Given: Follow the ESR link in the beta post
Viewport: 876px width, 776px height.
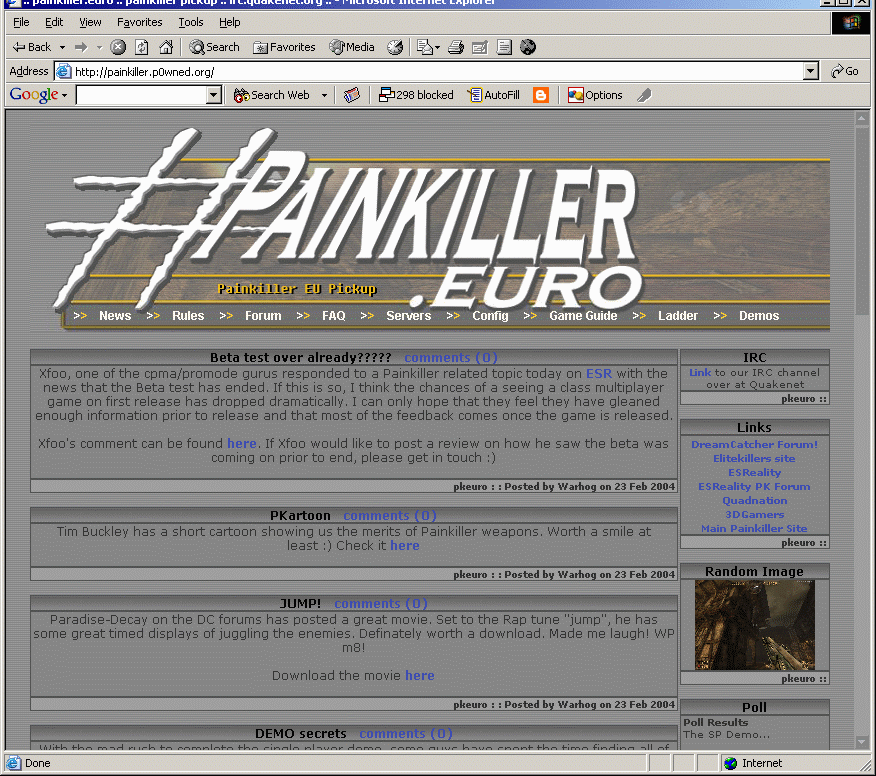Looking at the screenshot, I should tap(598, 374).
